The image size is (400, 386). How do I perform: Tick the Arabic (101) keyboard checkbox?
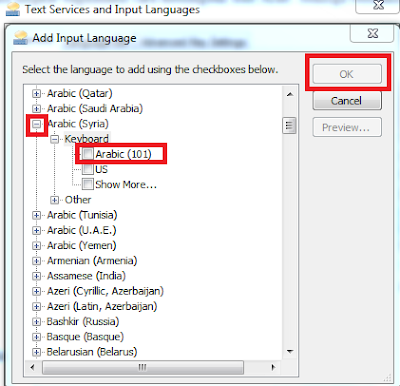88,154
